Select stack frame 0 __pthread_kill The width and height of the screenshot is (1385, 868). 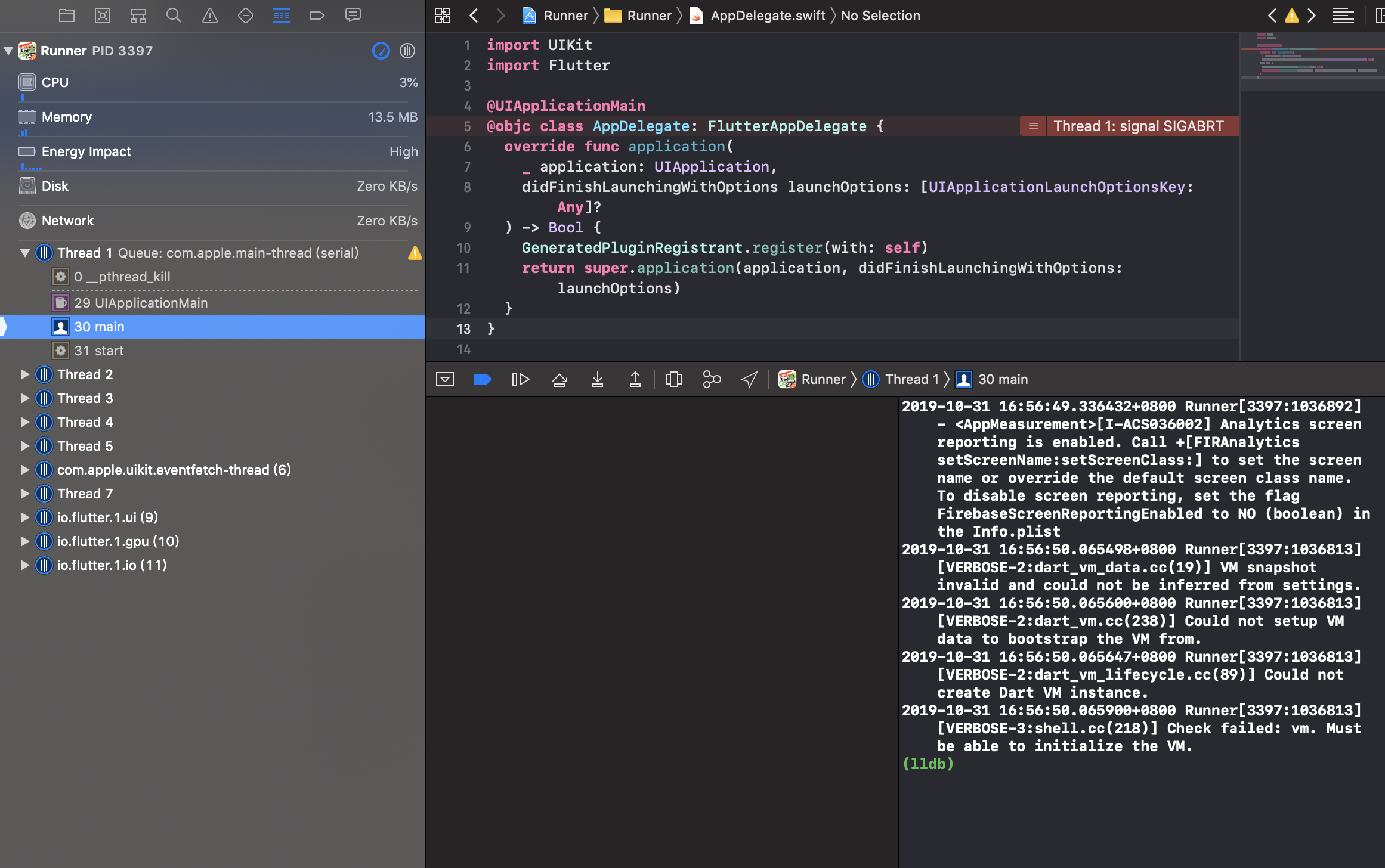212,277
